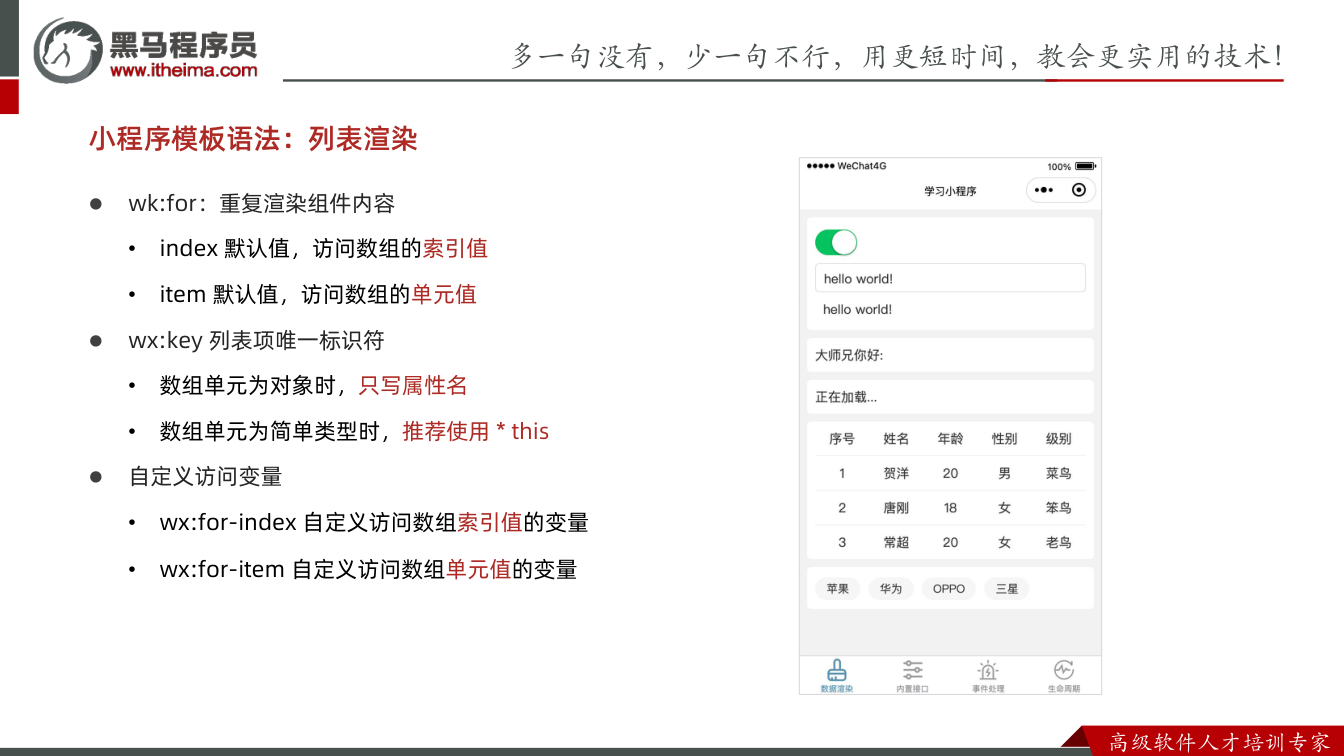Tap the capsule close circle button

pos(1079,190)
